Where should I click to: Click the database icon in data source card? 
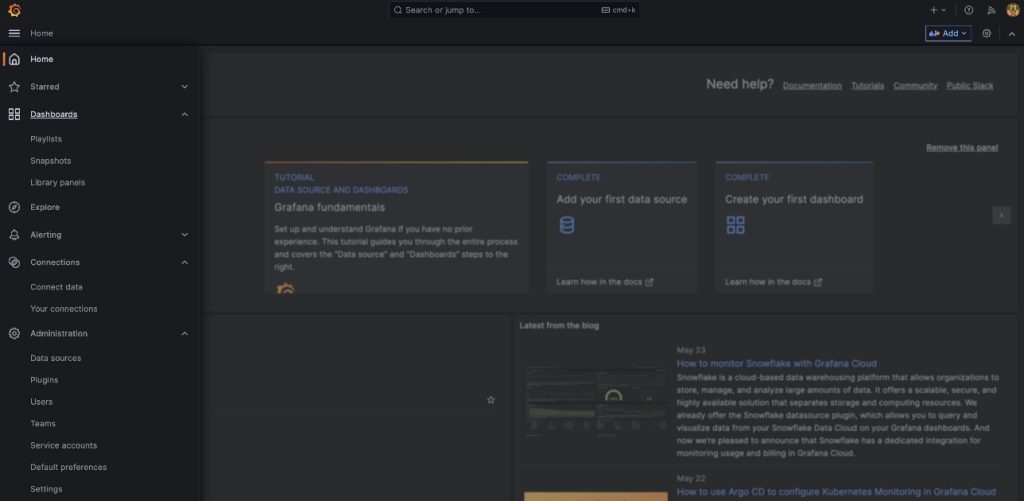pos(567,225)
